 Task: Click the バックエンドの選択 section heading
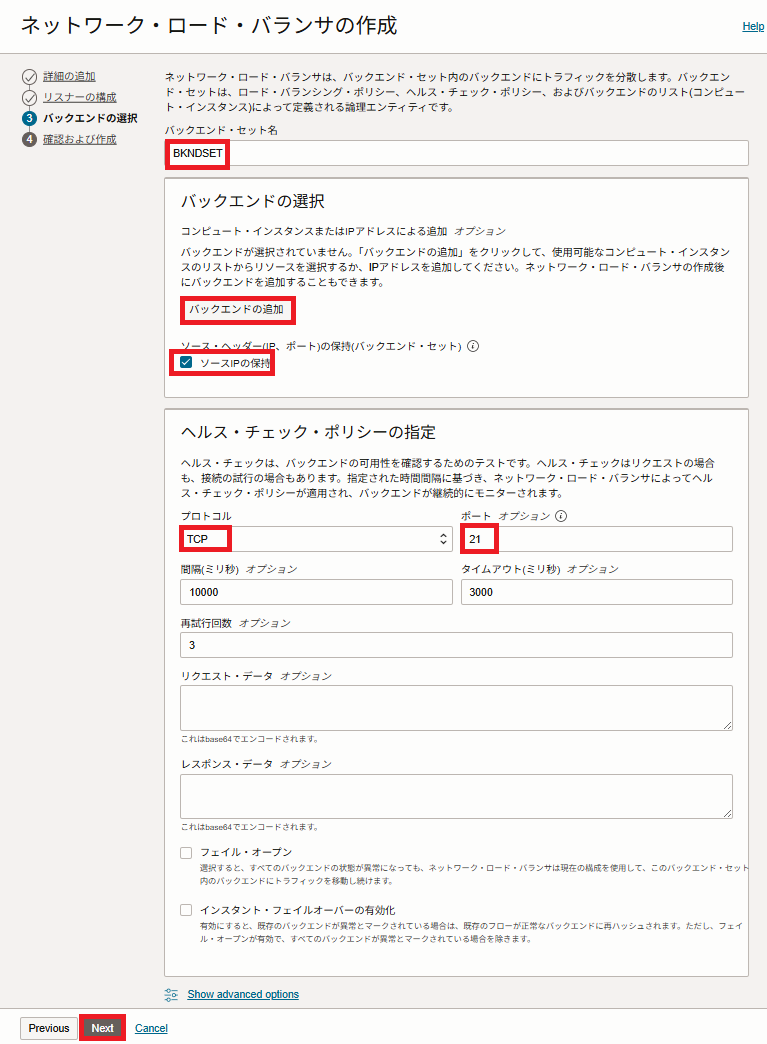tap(253, 201)
